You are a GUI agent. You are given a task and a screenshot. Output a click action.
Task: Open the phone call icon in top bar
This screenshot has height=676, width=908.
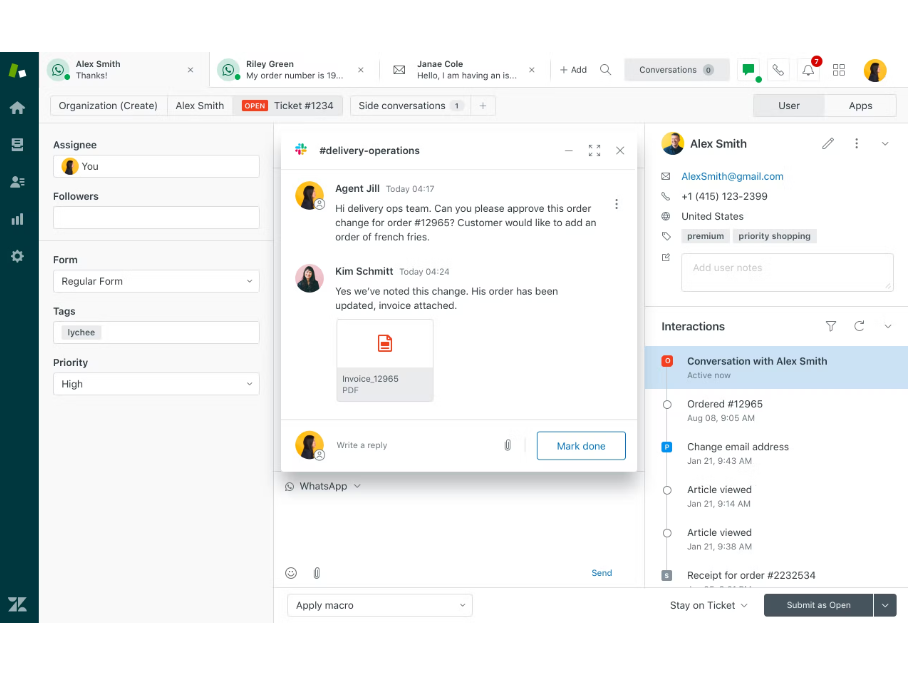(778, 70)
